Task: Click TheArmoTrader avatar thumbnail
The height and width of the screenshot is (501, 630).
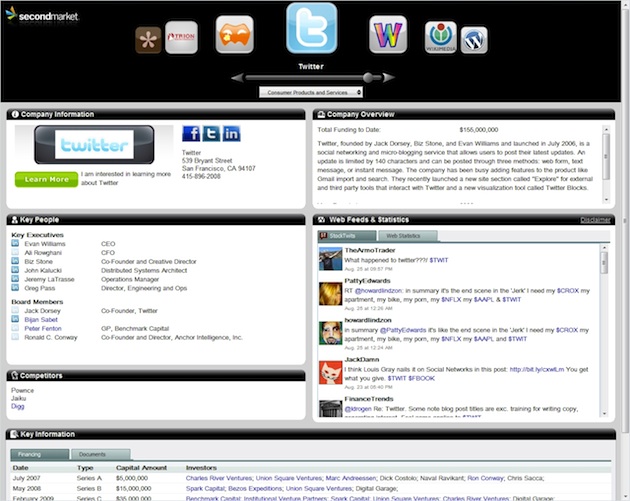Action: (x=330, y=259)
